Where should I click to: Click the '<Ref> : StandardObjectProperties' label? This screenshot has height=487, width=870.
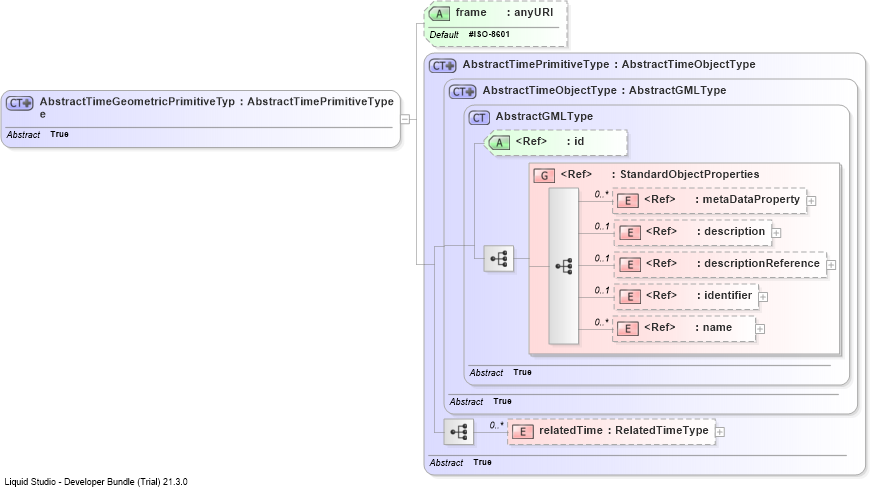click(x=660, y=174)
